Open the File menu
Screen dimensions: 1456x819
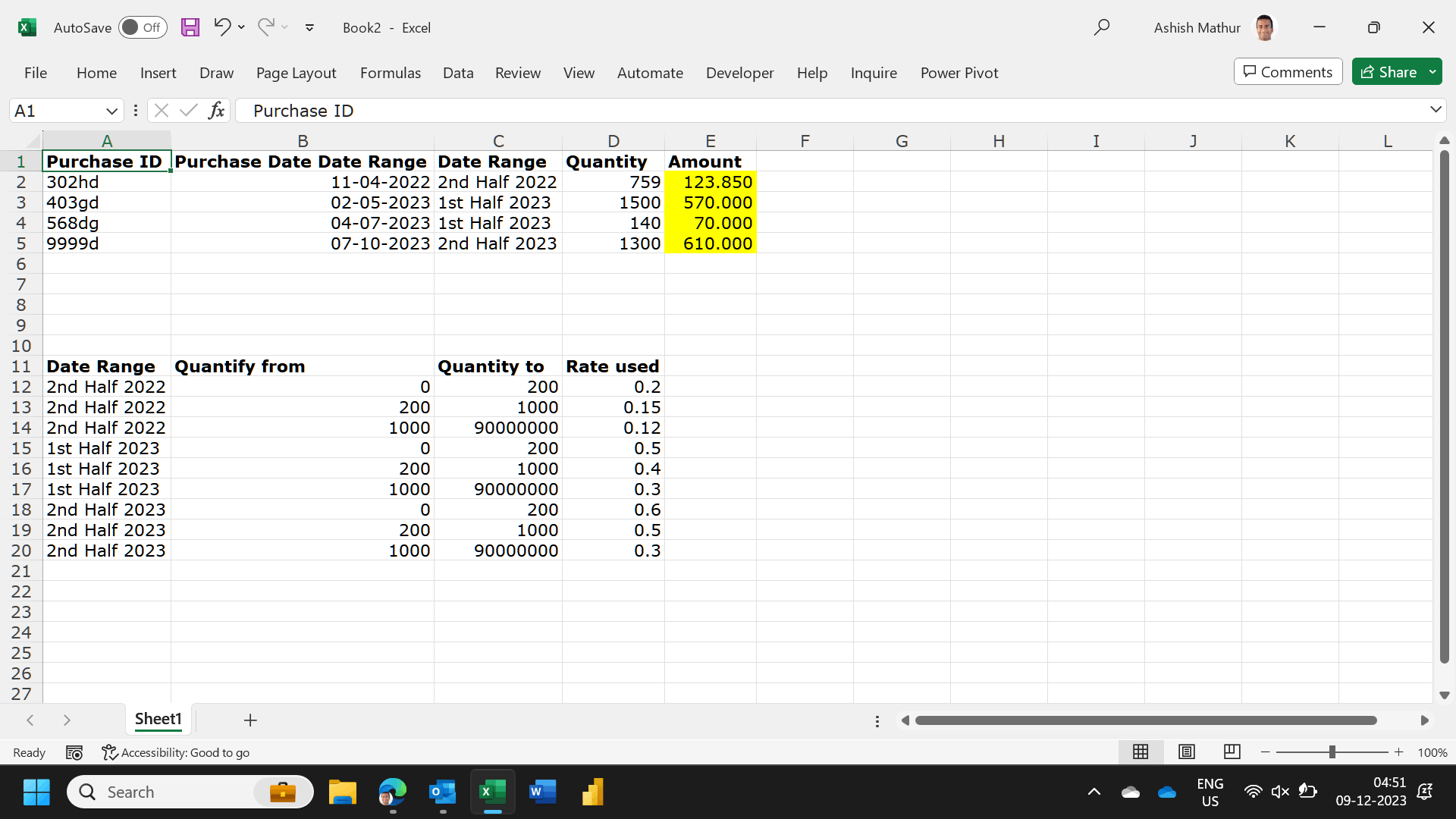(36, 73)
